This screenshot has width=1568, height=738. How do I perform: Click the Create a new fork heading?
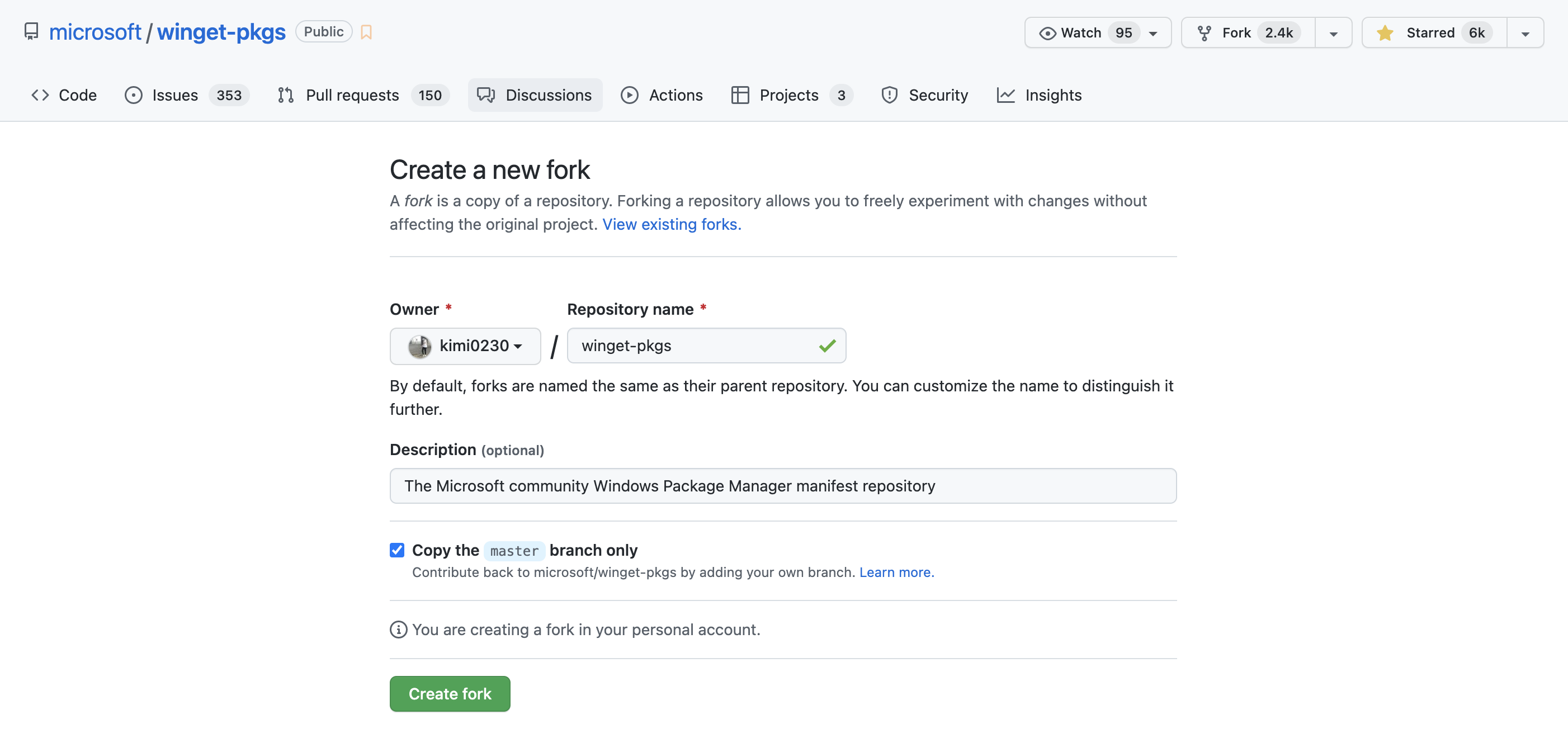[489, 170]
